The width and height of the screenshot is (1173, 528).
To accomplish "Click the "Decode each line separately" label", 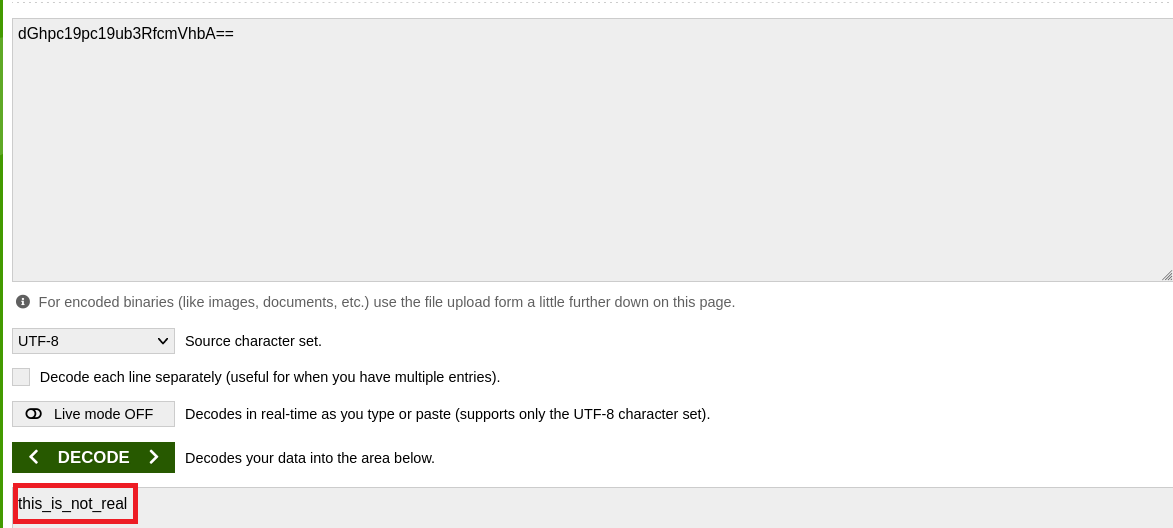I will (x=270, y=377).
